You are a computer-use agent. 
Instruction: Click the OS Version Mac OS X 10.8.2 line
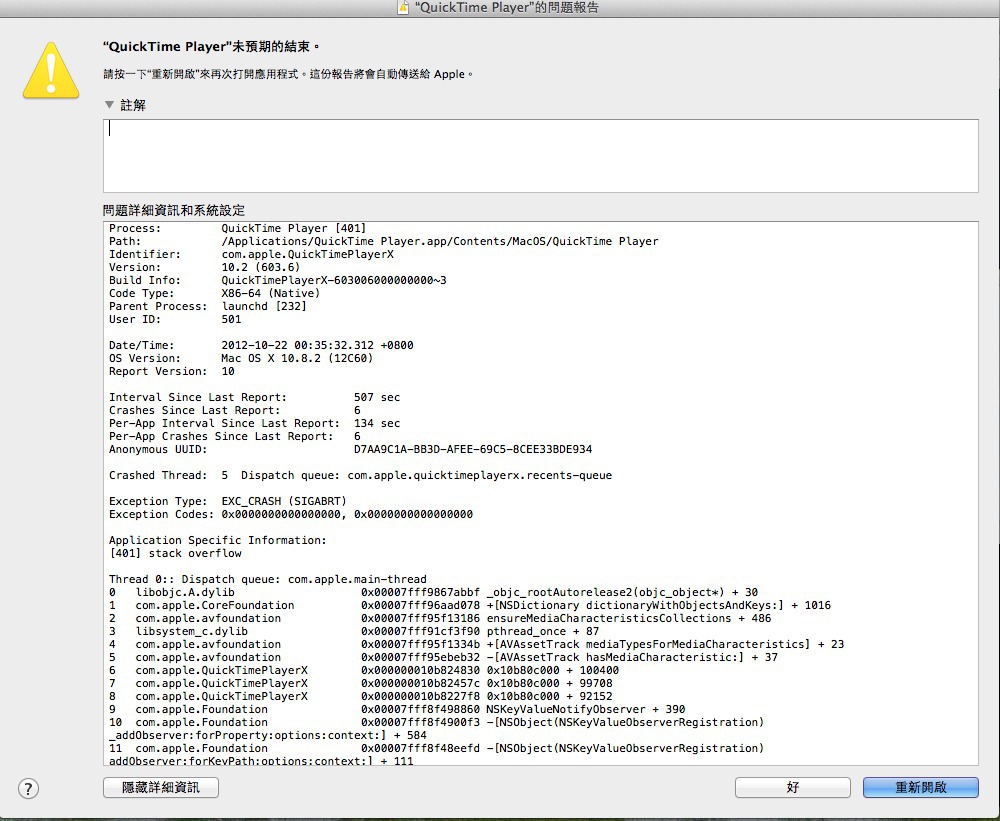[241, 359]
